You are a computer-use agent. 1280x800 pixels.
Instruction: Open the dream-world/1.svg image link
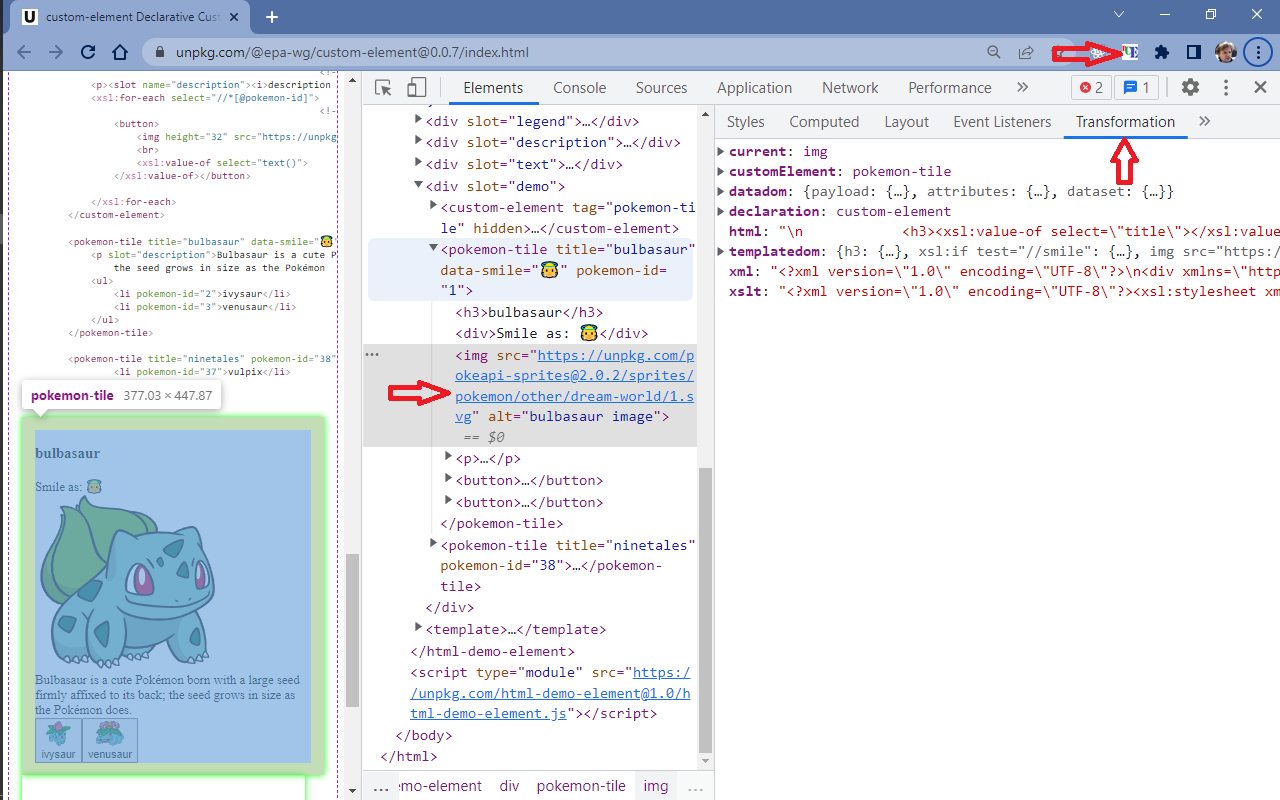pyautogui.click(x=574, y=386)
